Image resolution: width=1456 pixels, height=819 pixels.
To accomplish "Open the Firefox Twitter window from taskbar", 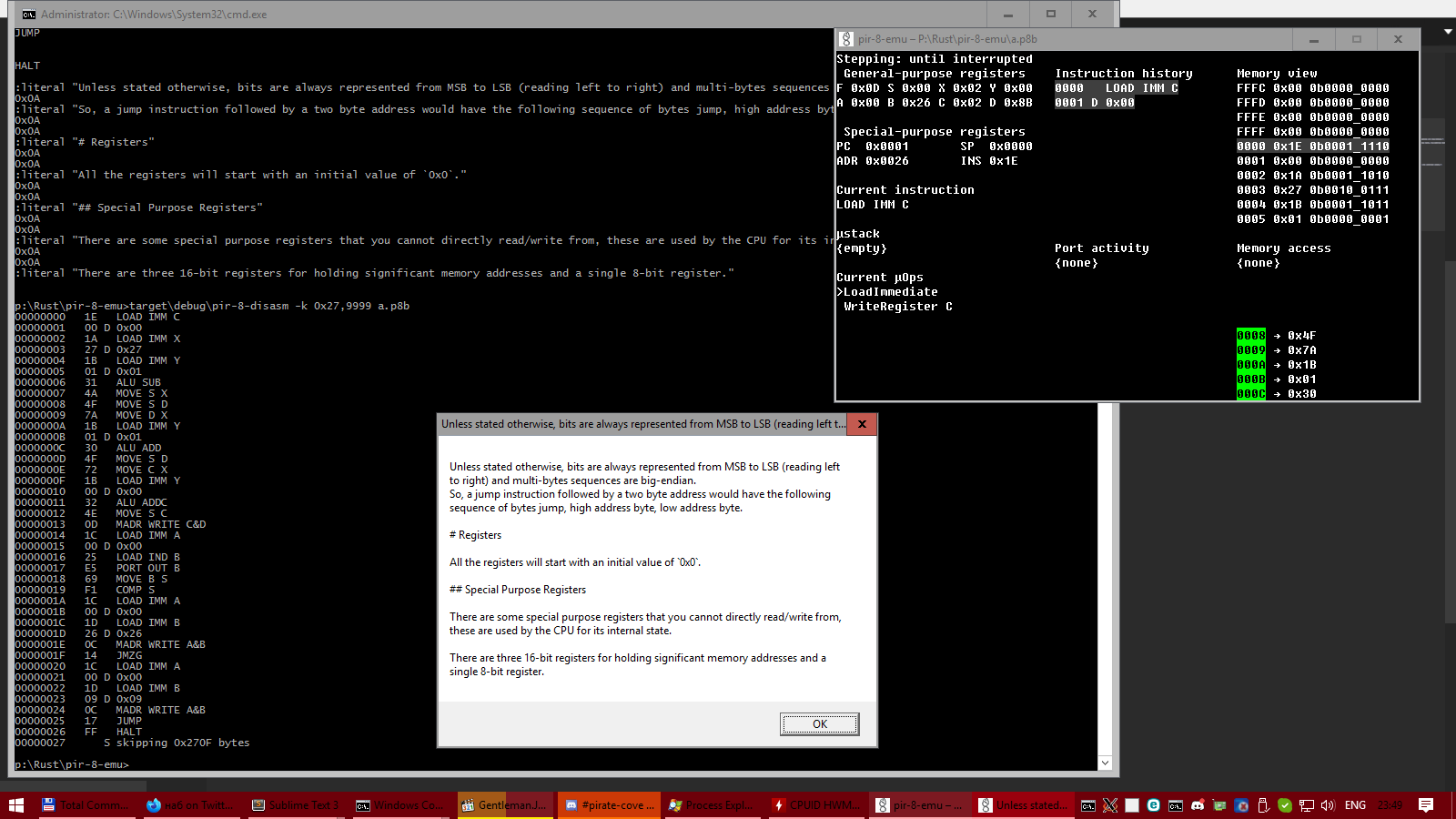I will pyautogui.click(x=190, y=805).
